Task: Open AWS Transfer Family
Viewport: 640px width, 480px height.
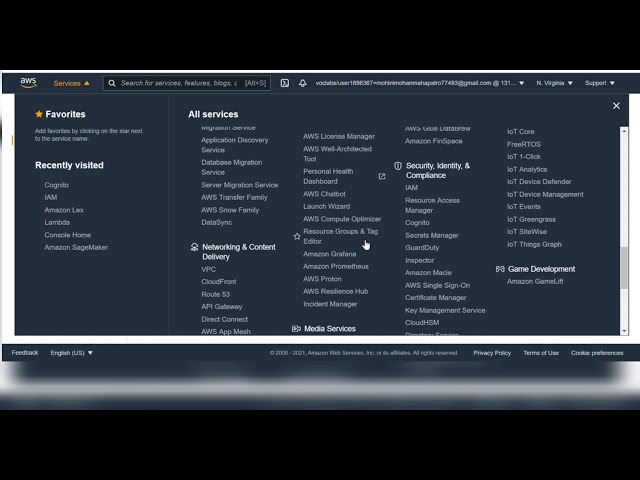Action: pyautogui.click(x=234, y=198)
